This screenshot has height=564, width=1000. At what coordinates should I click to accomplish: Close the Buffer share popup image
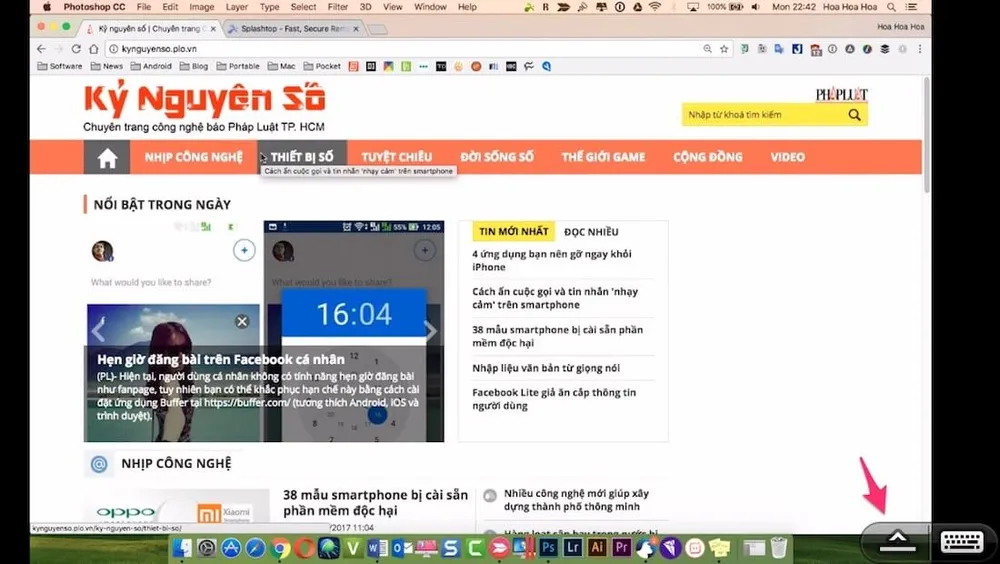click(242, 321)
